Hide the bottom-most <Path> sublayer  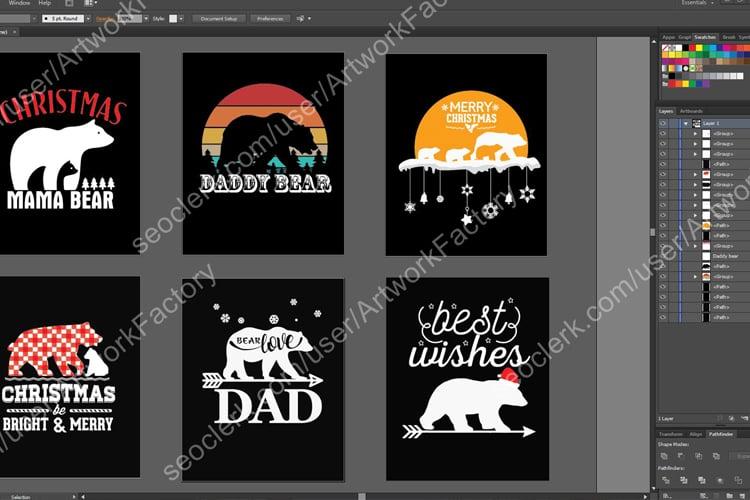(663, 317)
